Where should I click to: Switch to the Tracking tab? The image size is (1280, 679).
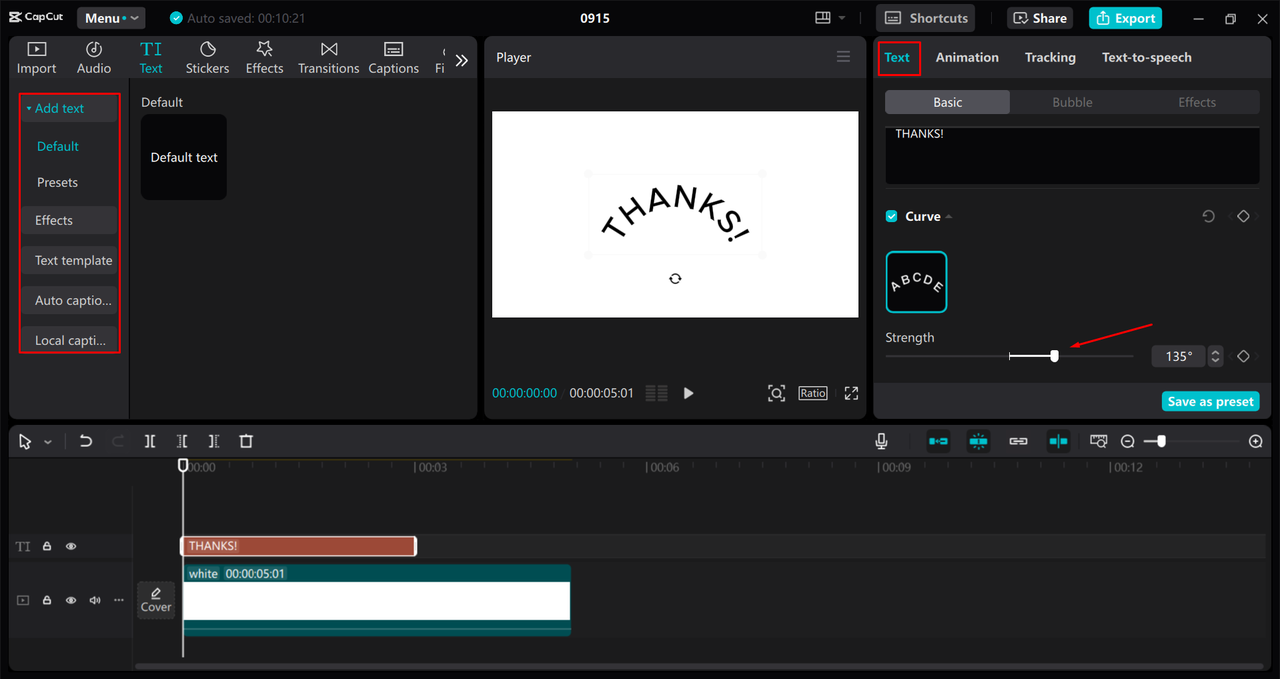point(1050,57)
